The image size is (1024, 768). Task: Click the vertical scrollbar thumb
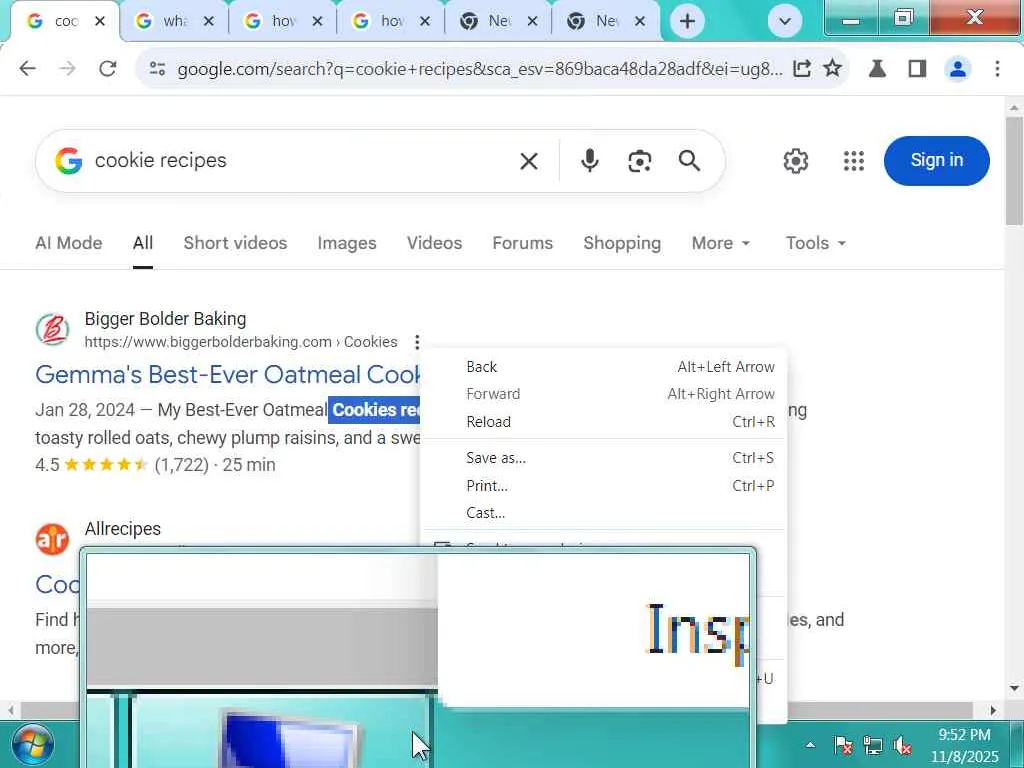click(x=1014, y=171)
